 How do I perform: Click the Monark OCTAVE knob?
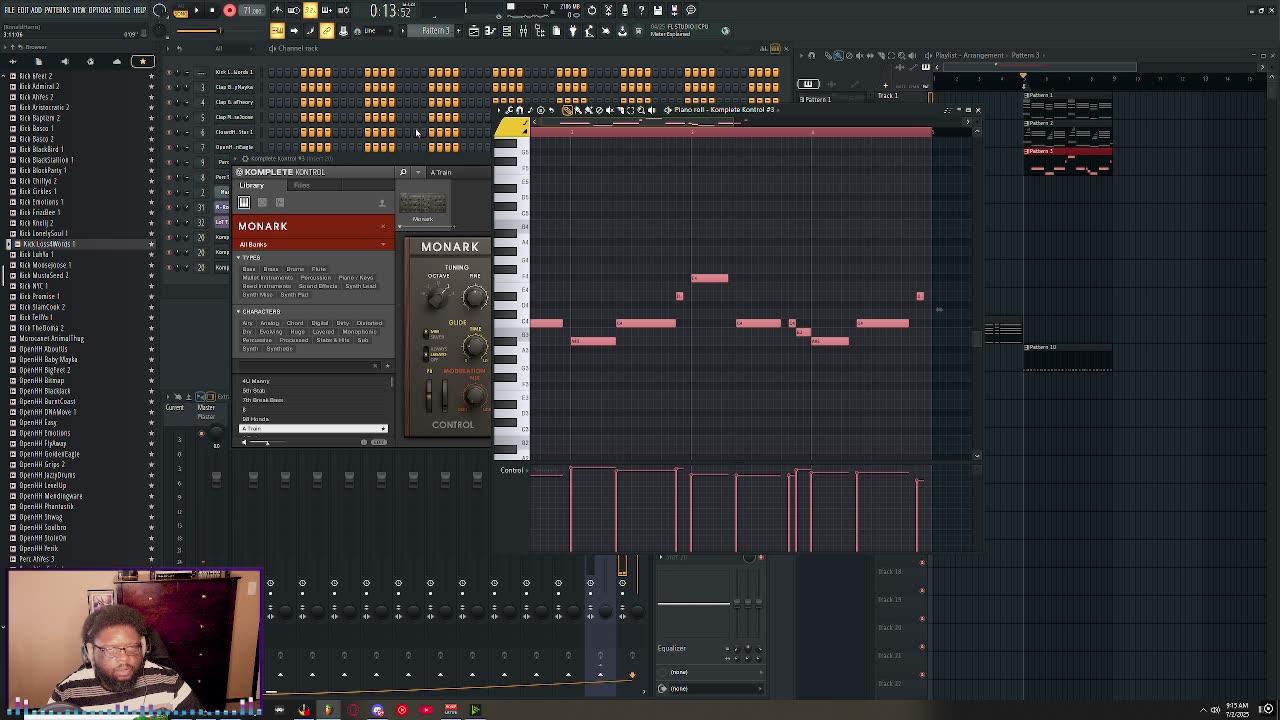click(437, 297)
